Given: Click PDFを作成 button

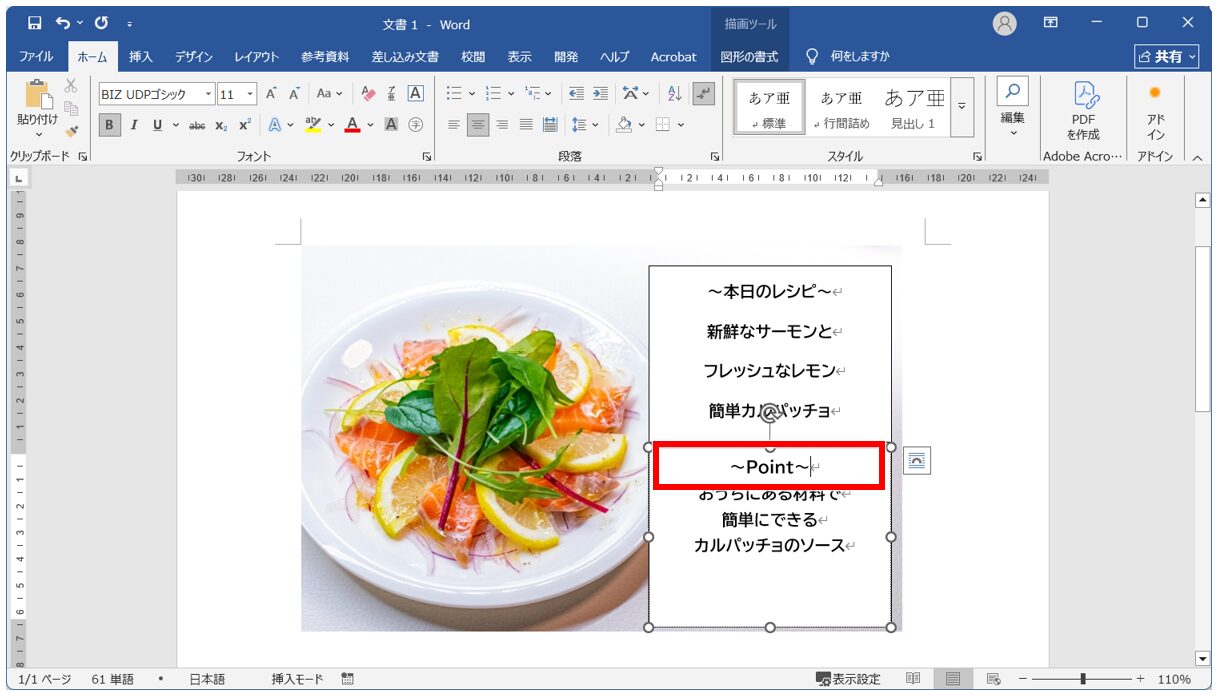Looking at the screenshot, I should [1083, 108].
